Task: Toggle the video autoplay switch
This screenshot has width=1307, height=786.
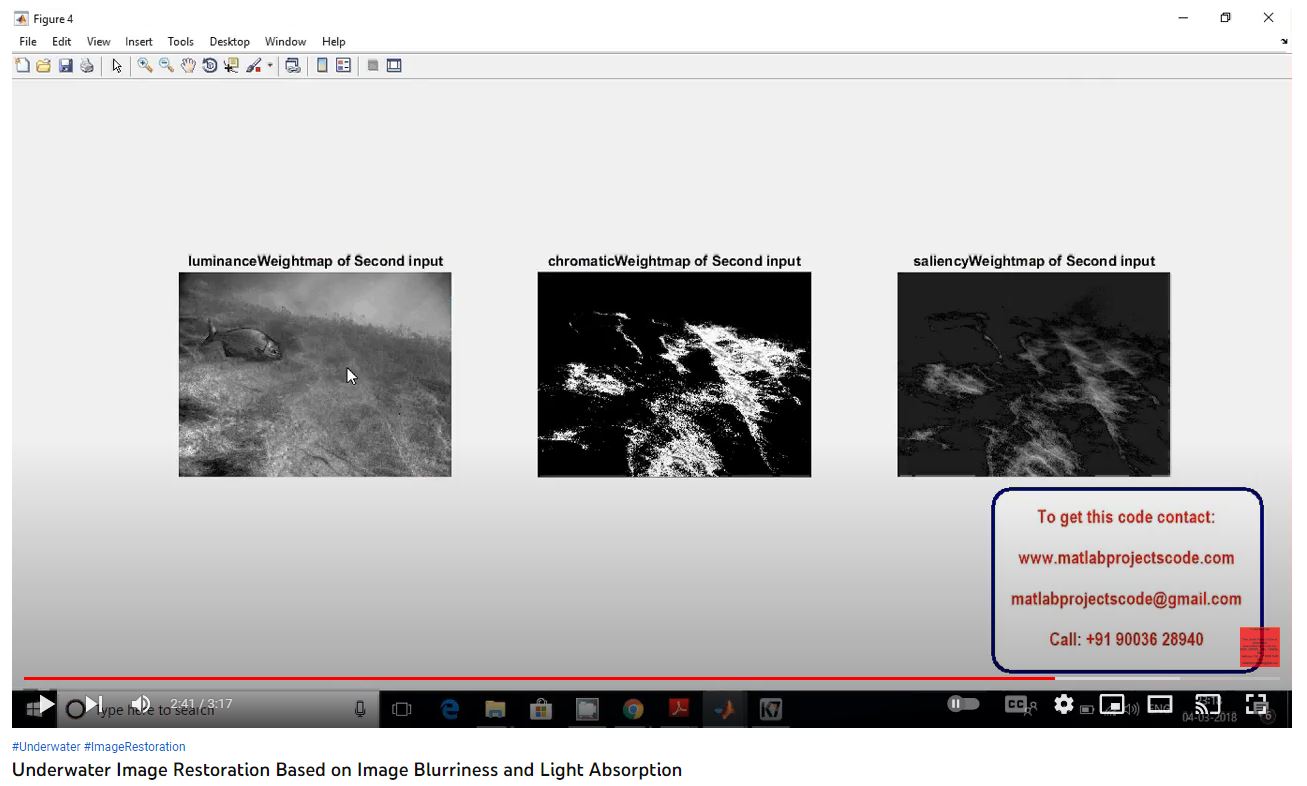Action: point(963,704)
